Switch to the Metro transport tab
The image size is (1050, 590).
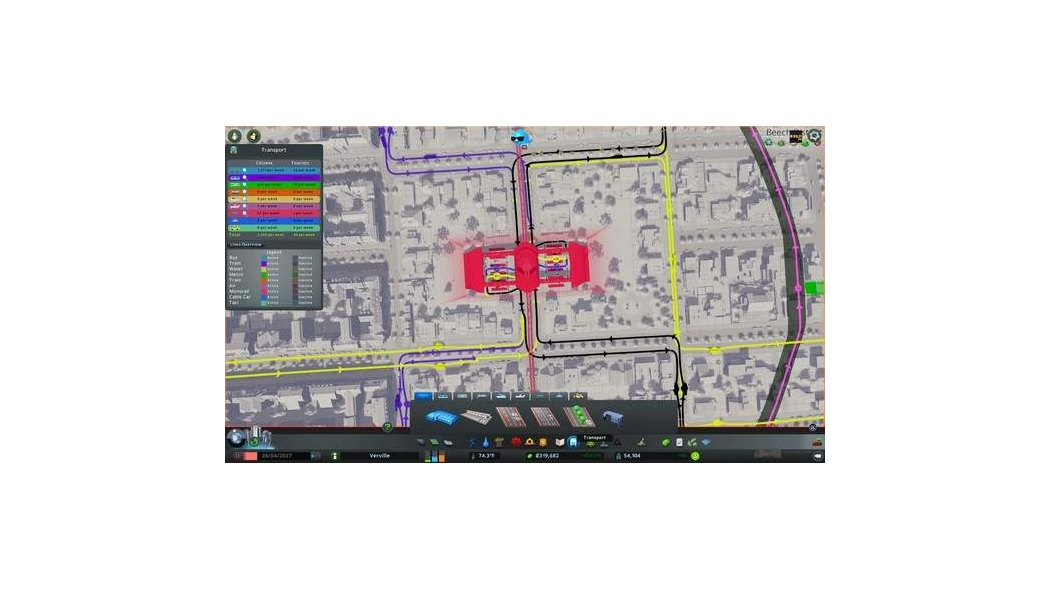pyautogui.click(x=462, y=395)
